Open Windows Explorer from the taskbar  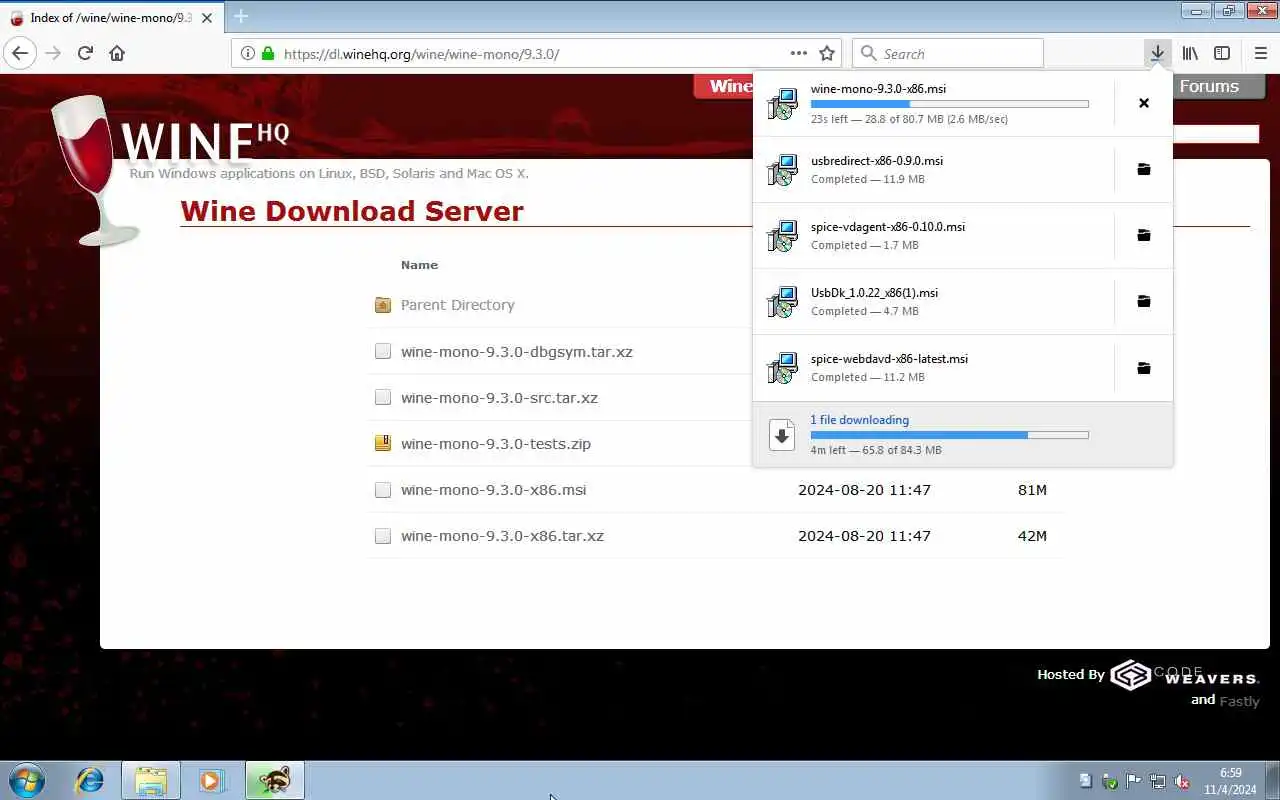tap(151, 780)
